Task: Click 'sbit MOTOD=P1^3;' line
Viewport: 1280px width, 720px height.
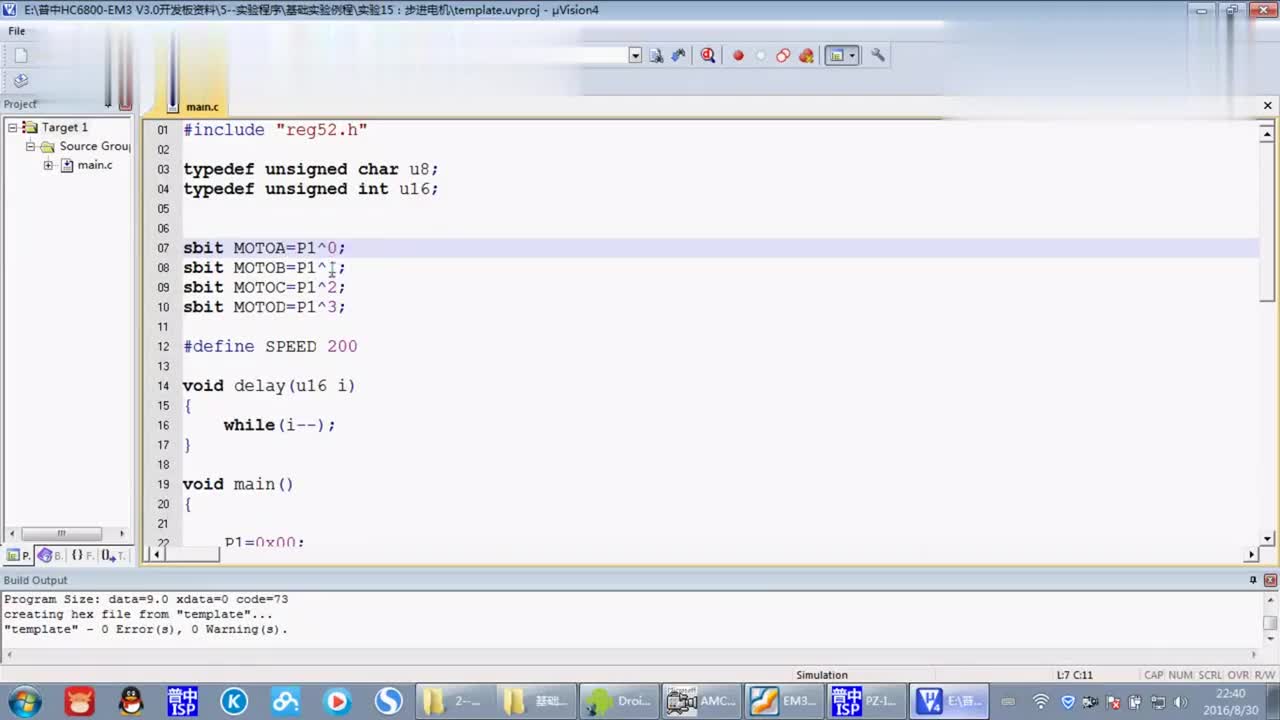Action: pyautogui.click(x=264, y=307)
